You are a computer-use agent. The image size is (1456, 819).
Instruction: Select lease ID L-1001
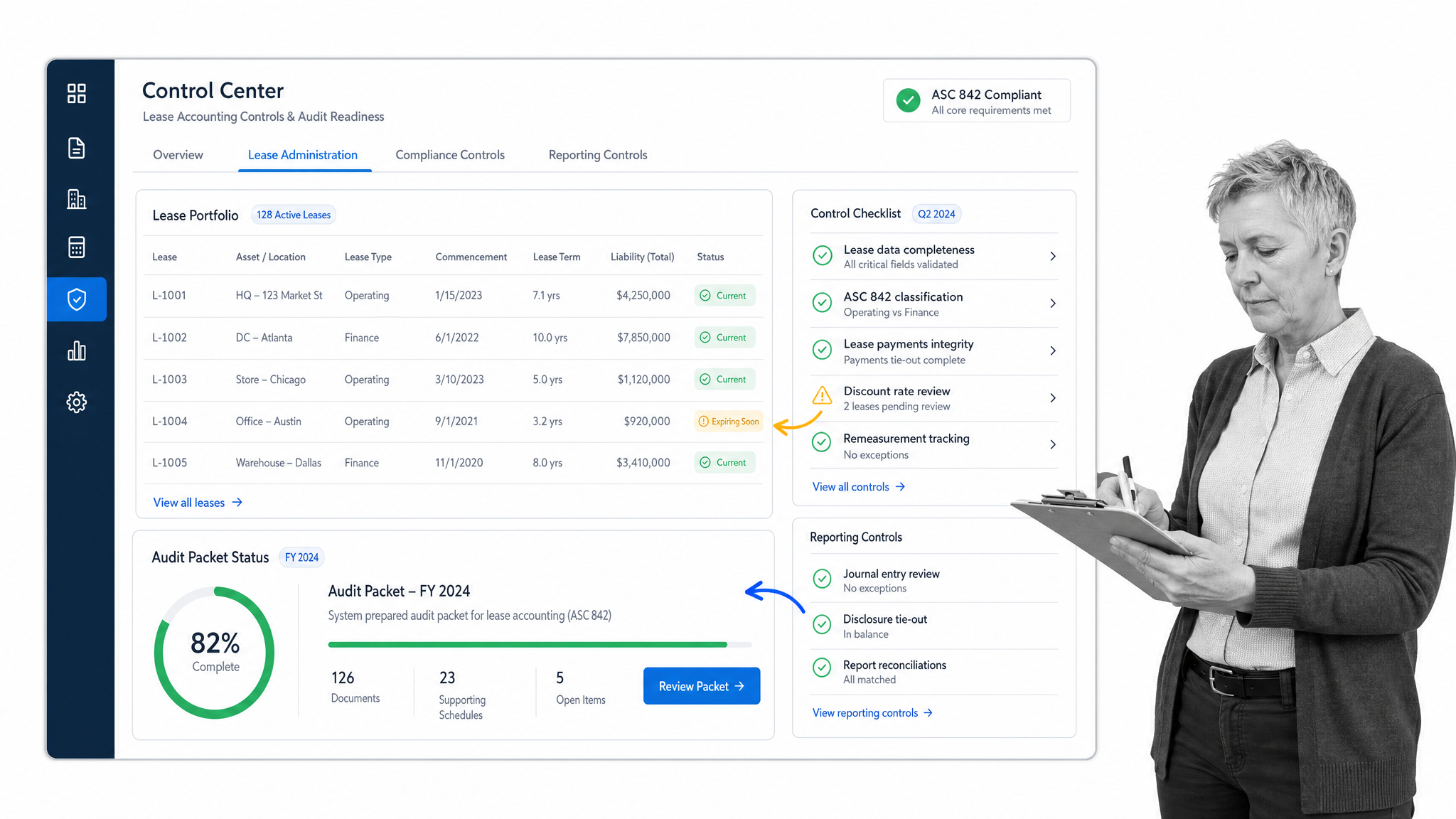(169, 296)
